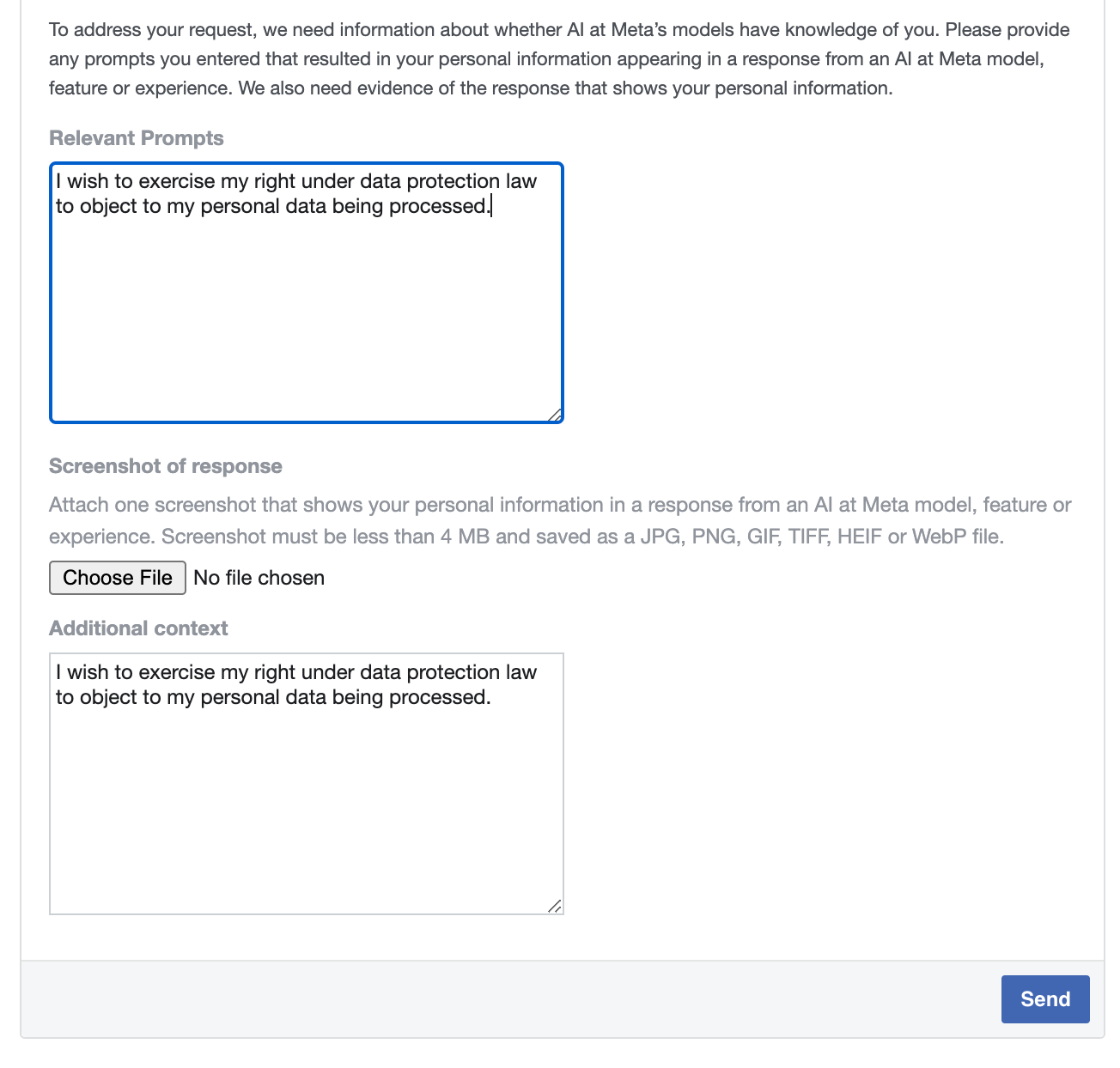Click the resize grip of the Relevant Prompts box
This screenshot has width=1120, height=1068.
[555, 415]
